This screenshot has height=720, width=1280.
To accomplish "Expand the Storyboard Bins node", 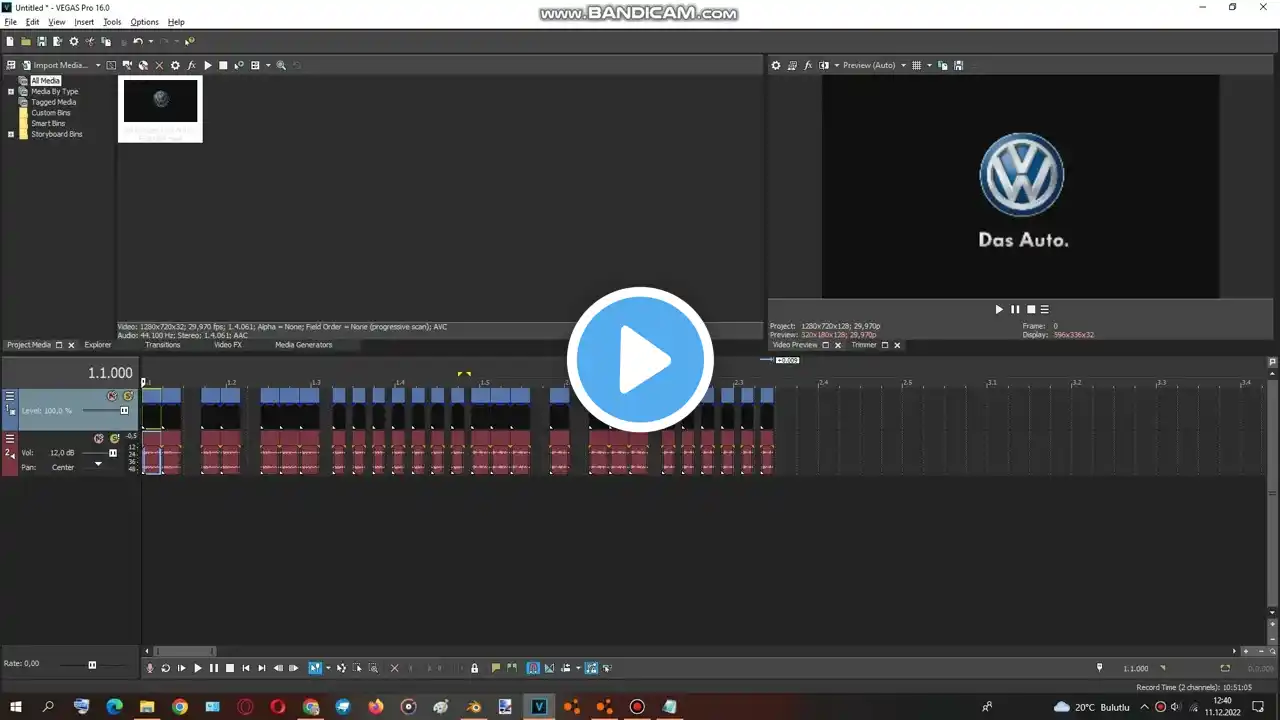I will click(11, 134).
